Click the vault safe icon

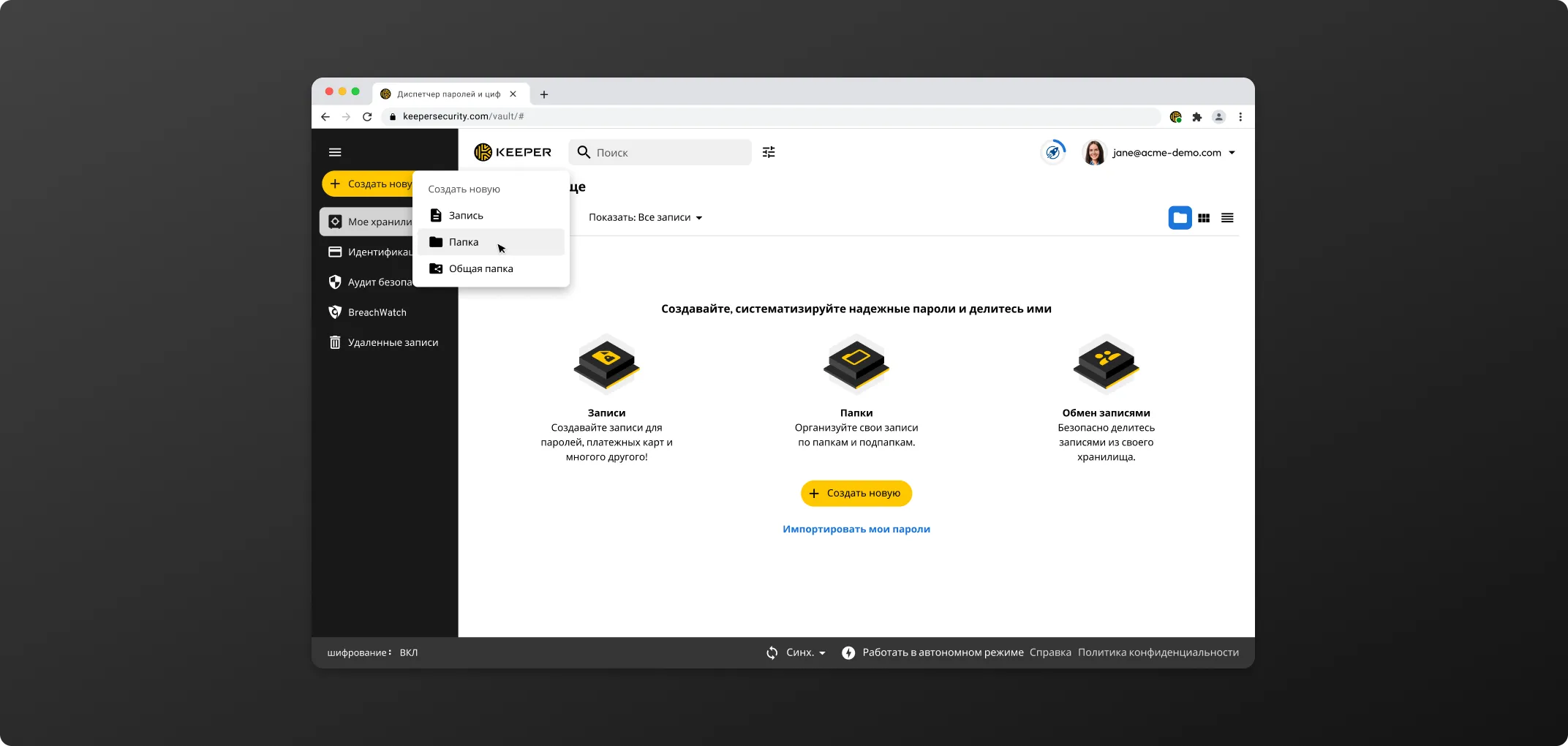[335, 222]
